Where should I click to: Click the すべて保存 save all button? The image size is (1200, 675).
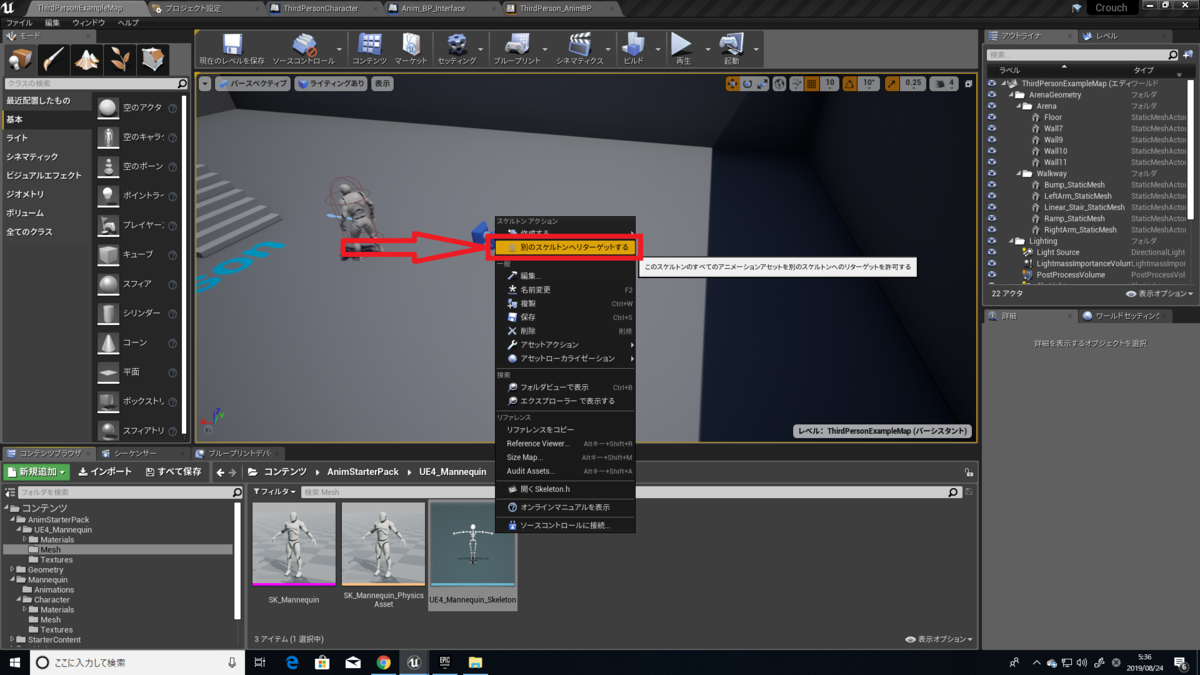click(173, 472)
